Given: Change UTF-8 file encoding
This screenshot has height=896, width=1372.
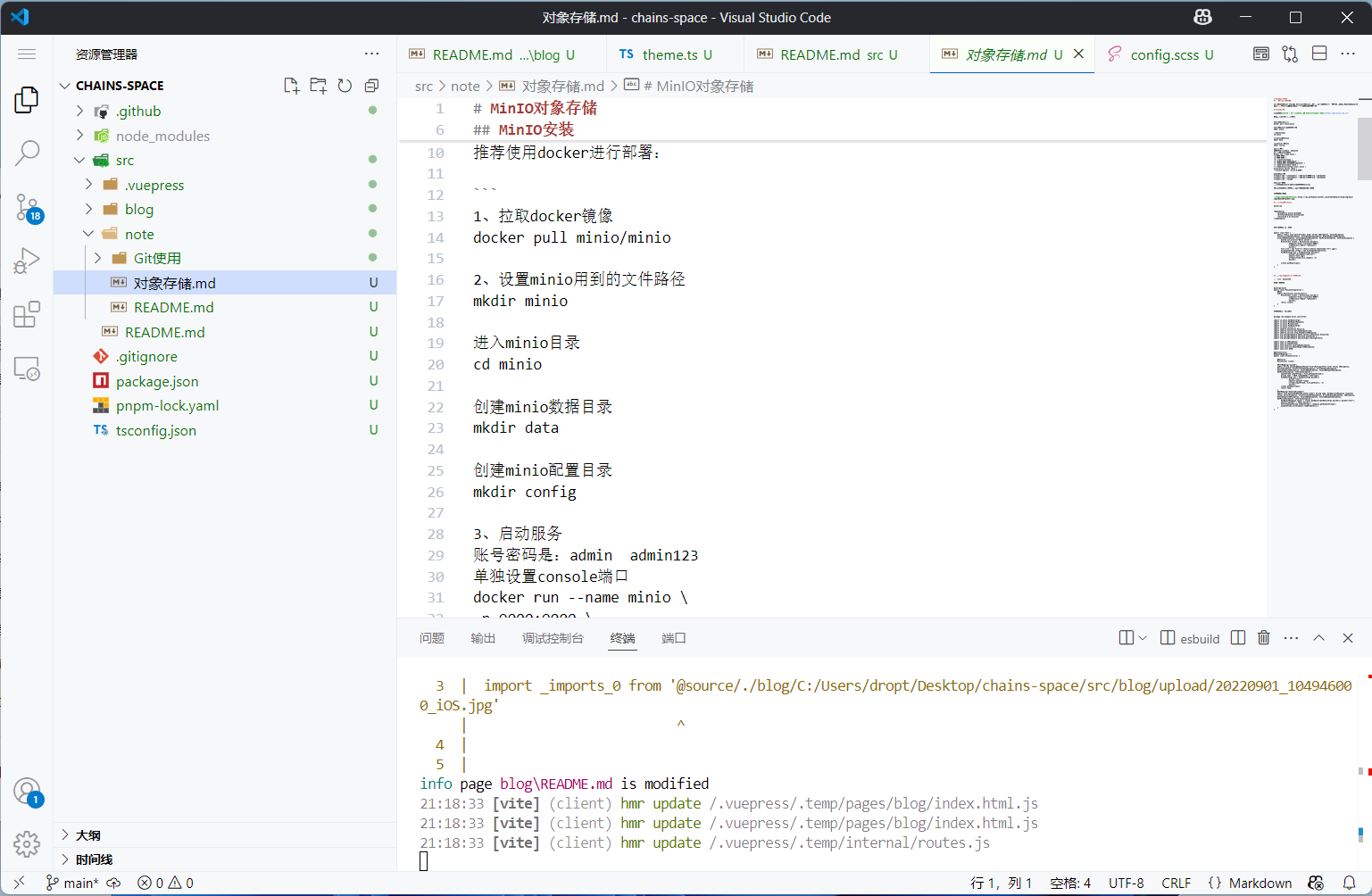Looking at the screenshot, I should coord(1127,883).
